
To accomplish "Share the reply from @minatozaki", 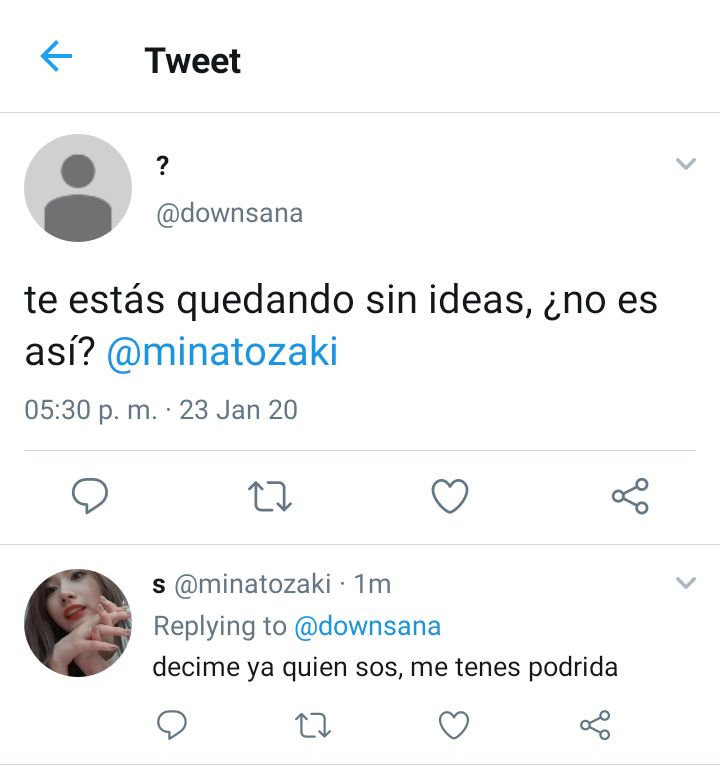I will coord(595,725).
